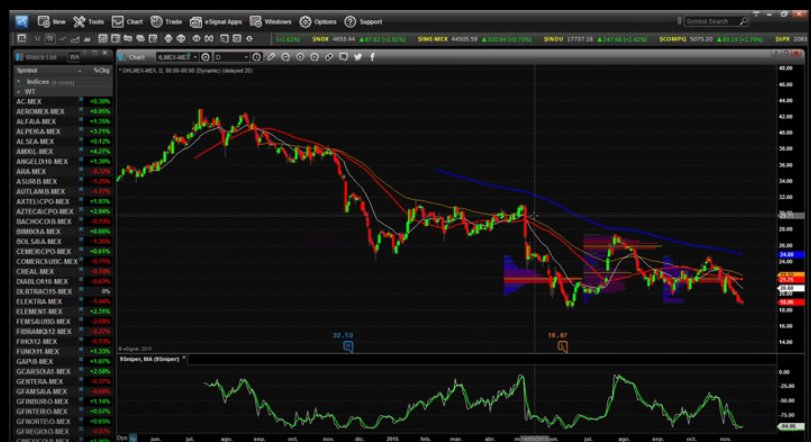Click the magnifier icon in Symbol Search

pos(743,21)
